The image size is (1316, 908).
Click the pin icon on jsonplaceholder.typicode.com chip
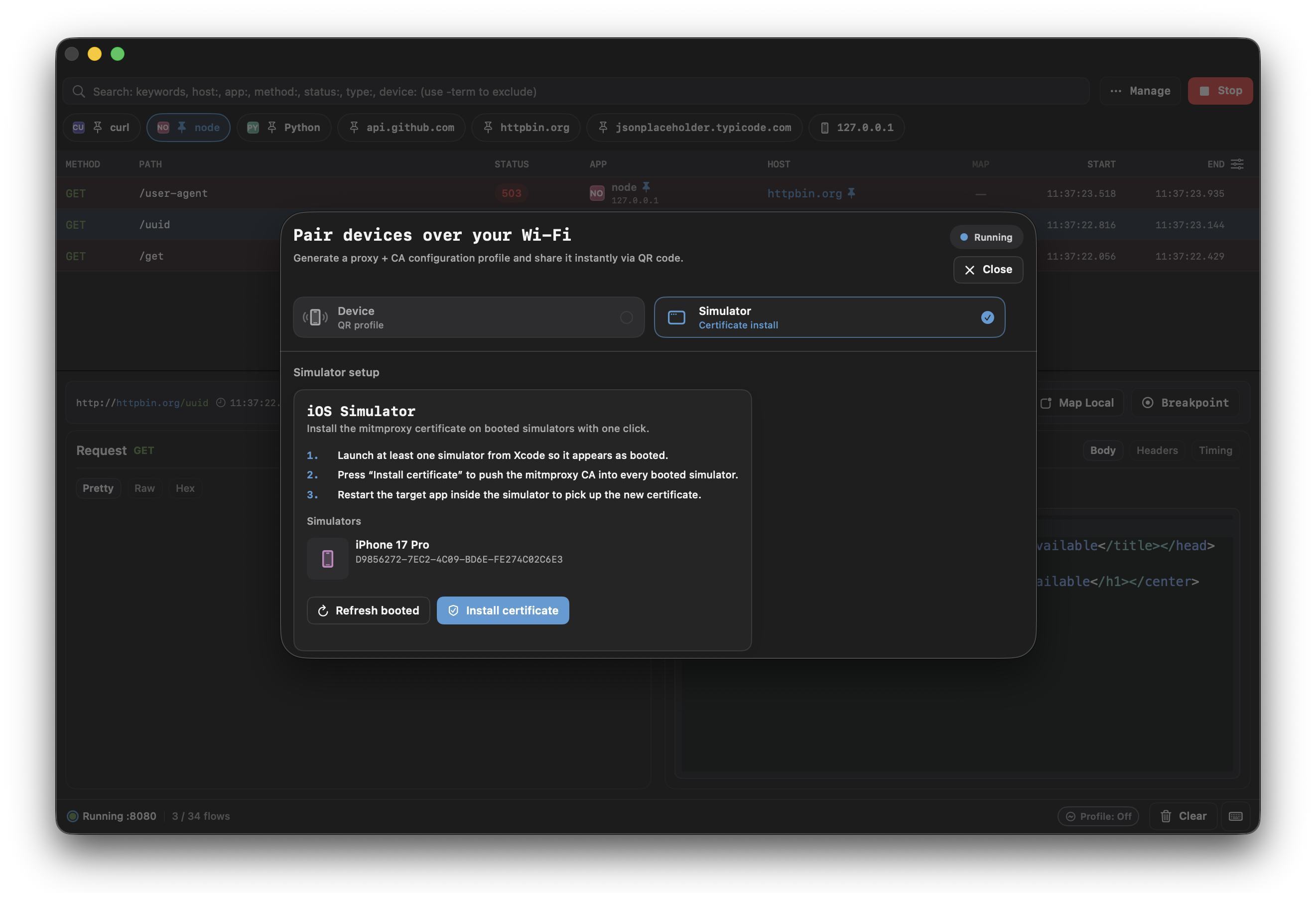[x=603, y=128]
